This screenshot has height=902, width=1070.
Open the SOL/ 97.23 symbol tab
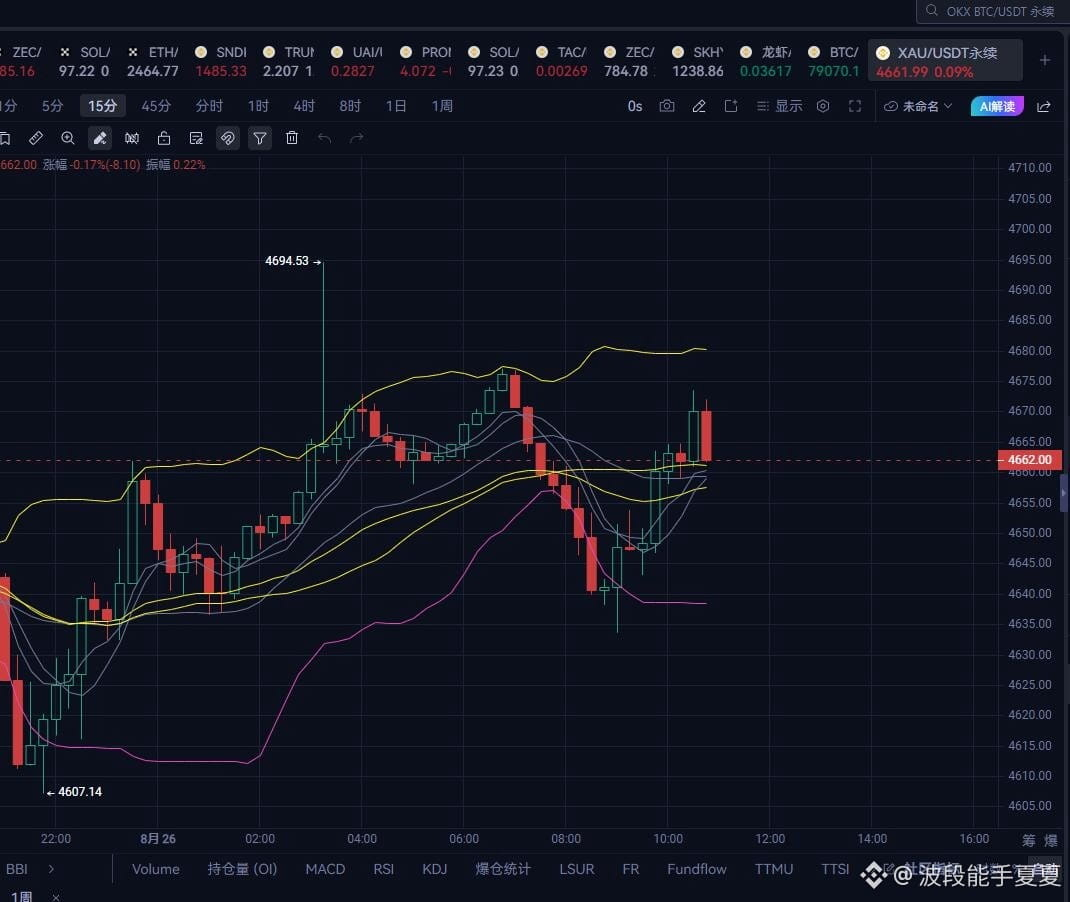pyautogui.click(x=493, y=61)
